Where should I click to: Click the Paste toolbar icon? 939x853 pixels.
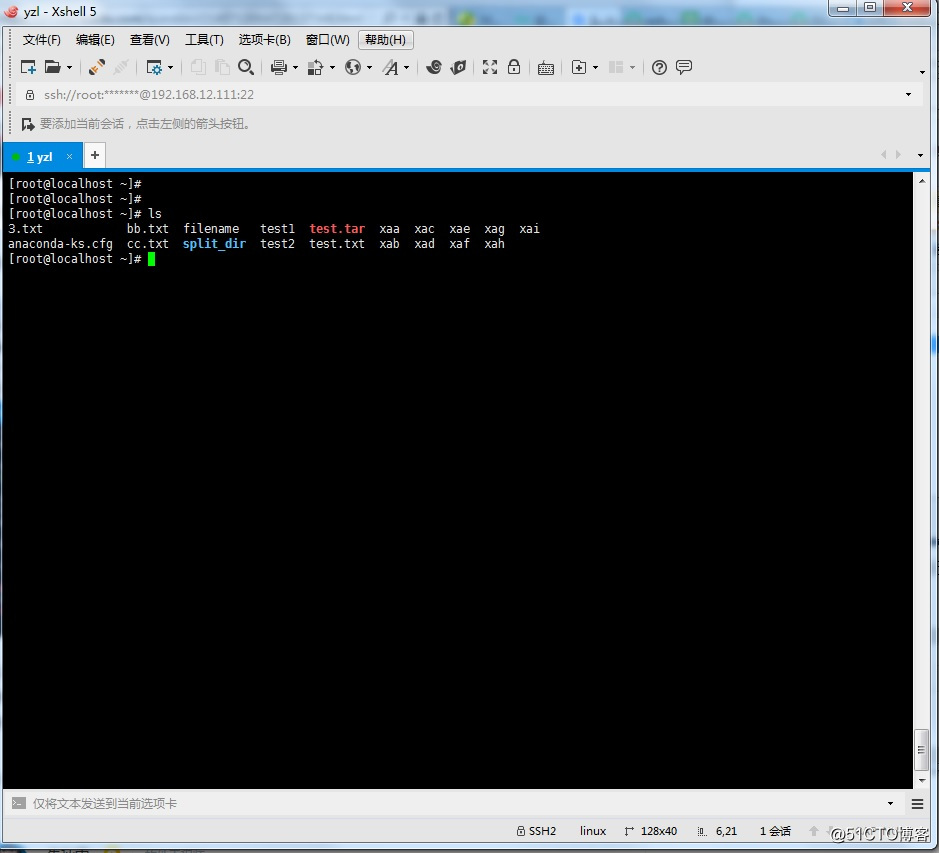pyautogui.click(x=222, y=67)
